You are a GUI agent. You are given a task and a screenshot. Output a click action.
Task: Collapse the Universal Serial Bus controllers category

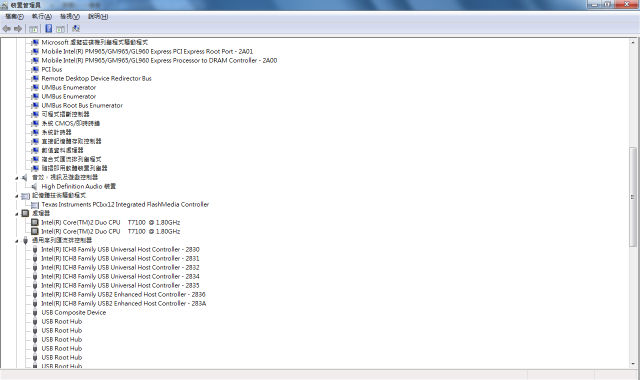pyautogui.click(x=17, y=241)
